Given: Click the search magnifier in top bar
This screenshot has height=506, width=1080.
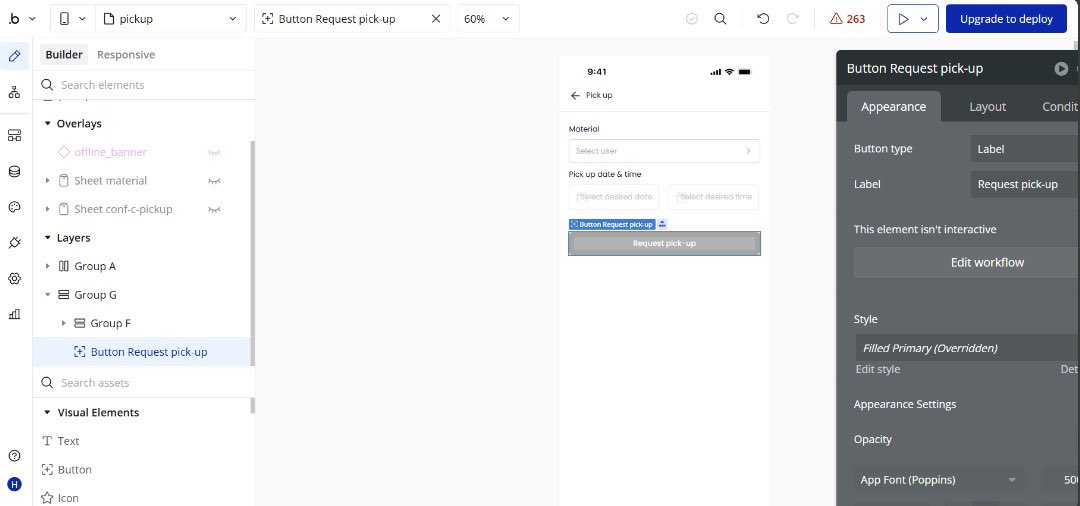Looking at the screenshot, I should (720, 19).
